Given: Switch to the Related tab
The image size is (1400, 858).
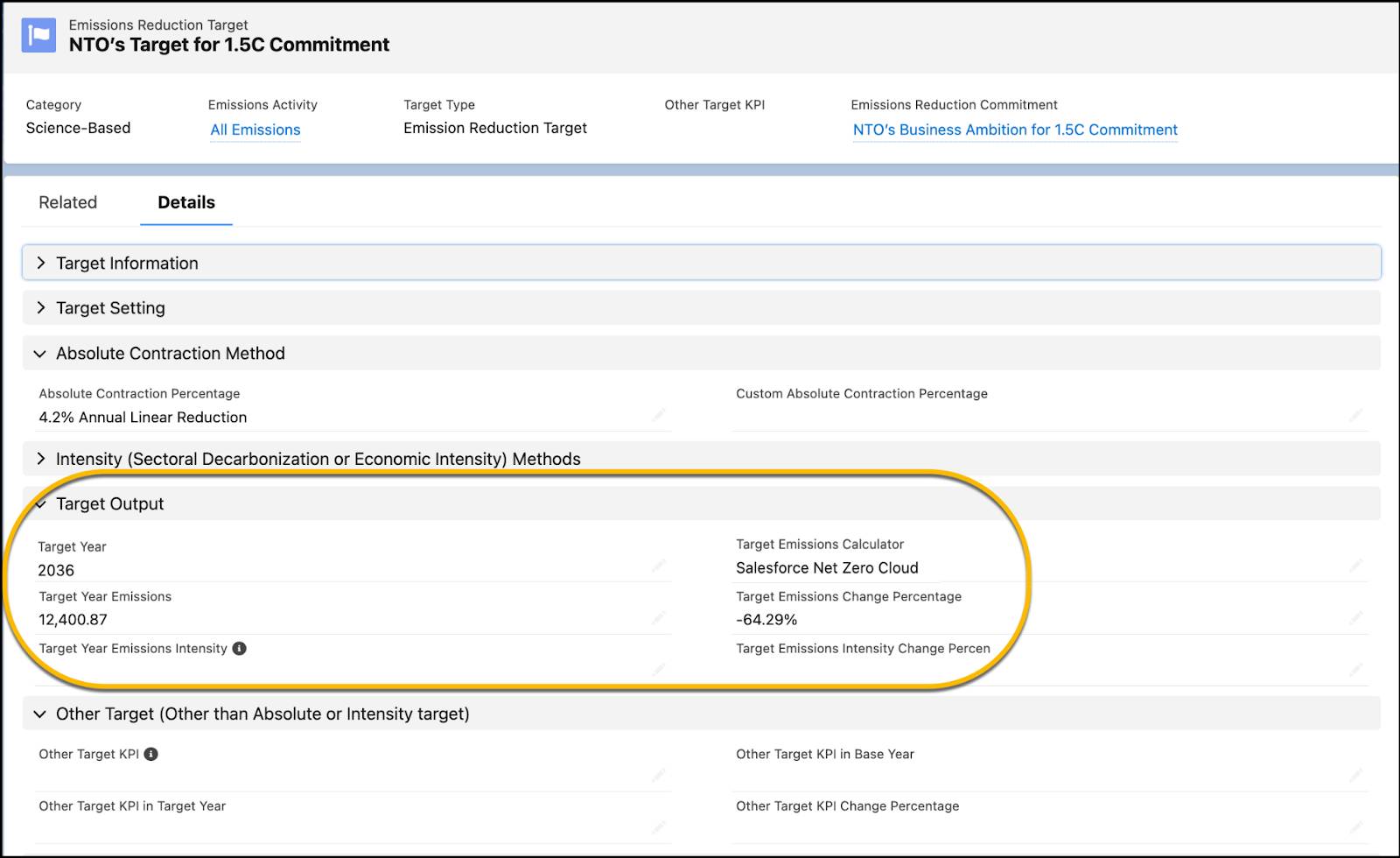Looking at the screenshot, I should click(68, 202).
